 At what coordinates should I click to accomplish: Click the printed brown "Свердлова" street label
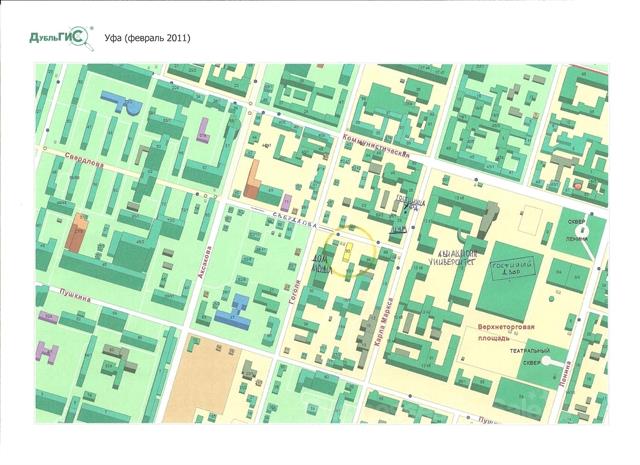coord(84,160)
